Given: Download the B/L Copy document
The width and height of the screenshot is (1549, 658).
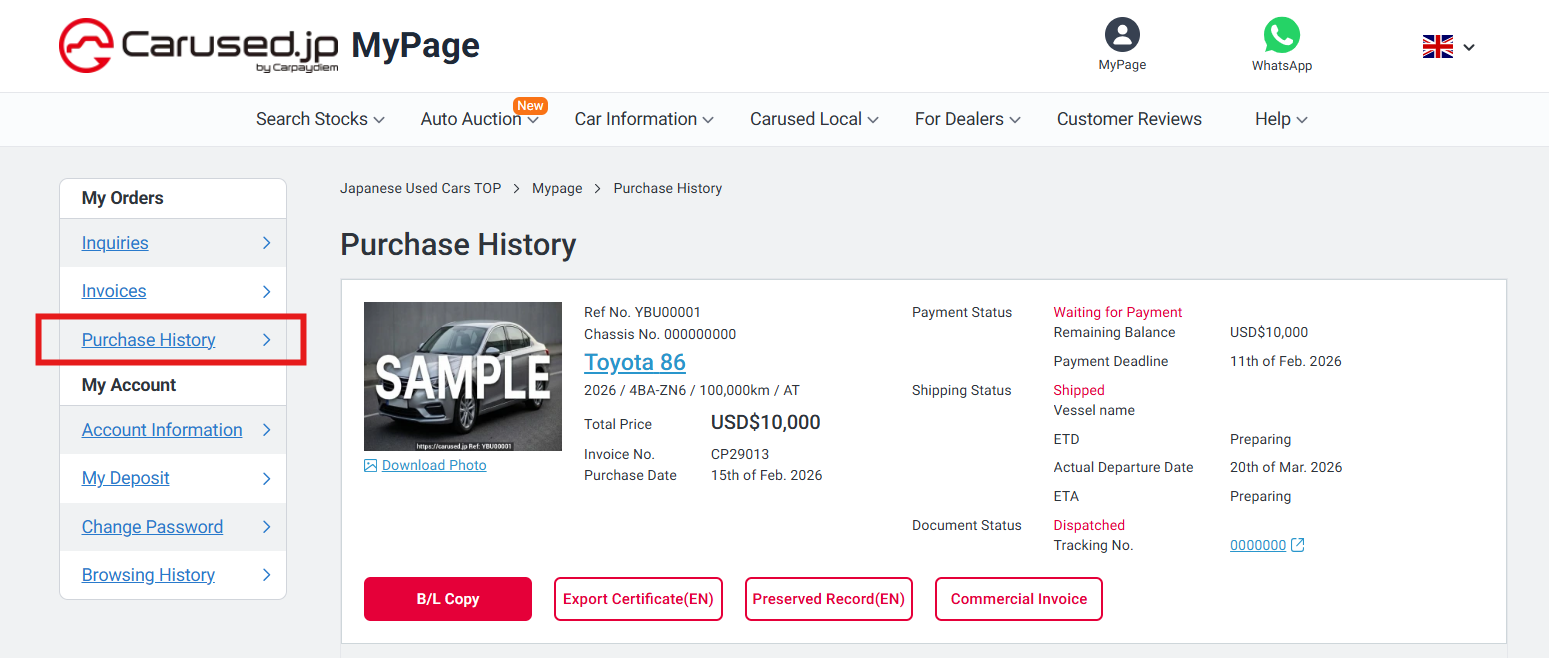Looking at the screenshot, I should [447, 598].
